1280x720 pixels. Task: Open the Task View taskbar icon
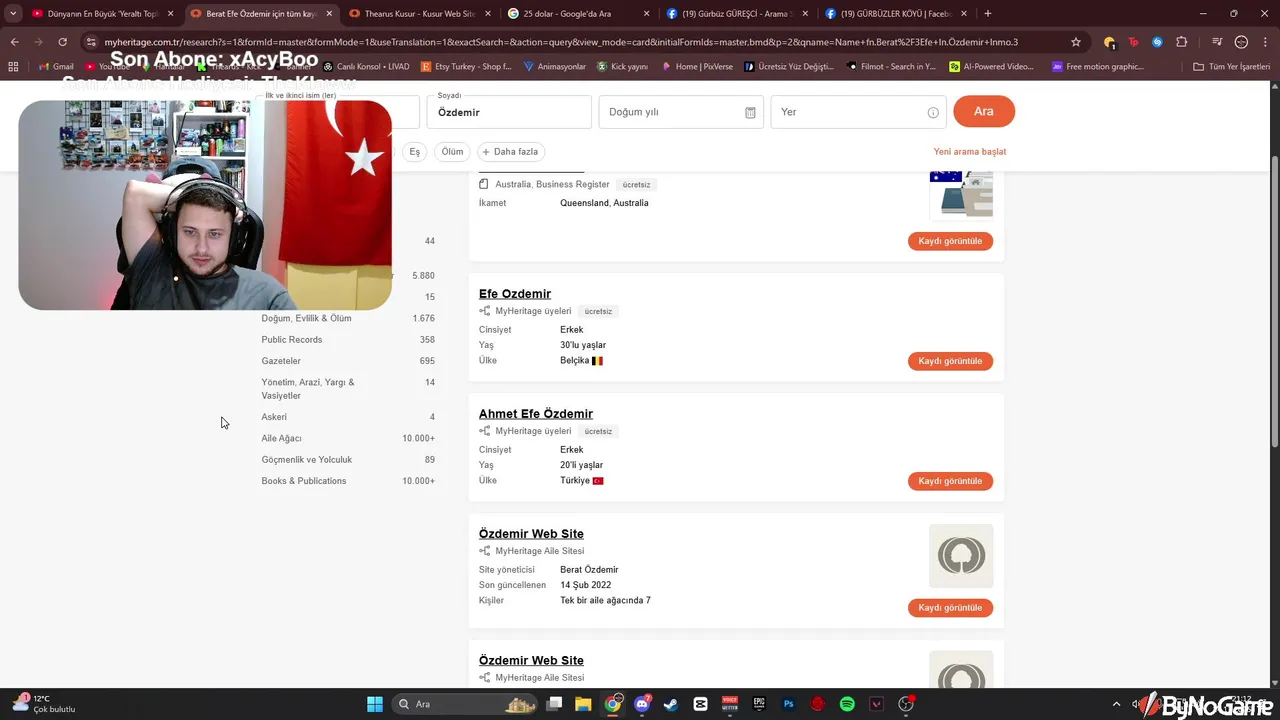pyautogui.click(x=554, y=704)
